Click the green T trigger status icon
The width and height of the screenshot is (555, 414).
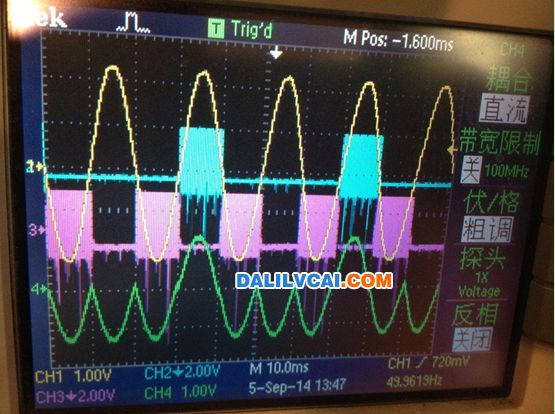(x=216, y=29)
